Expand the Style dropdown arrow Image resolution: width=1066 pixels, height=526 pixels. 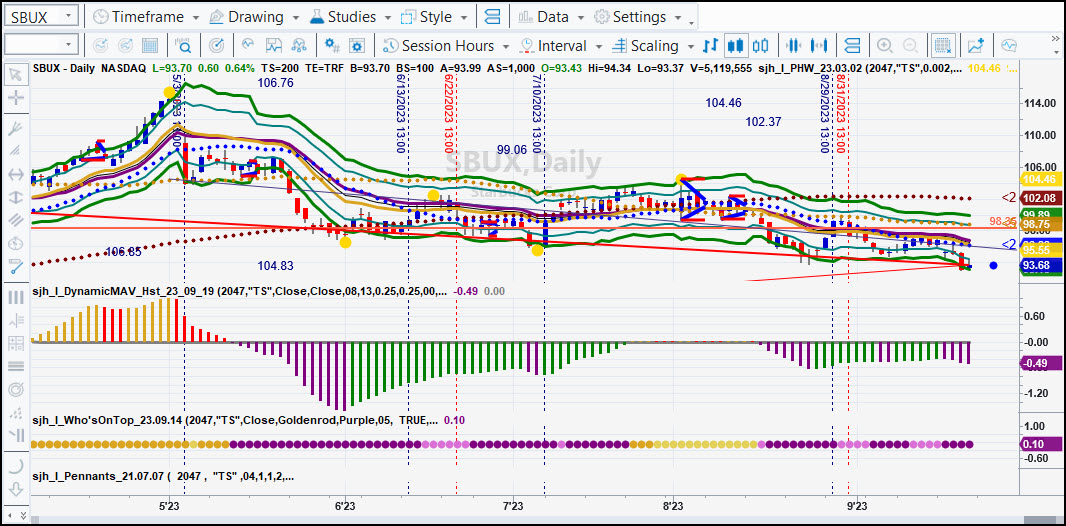coord(464,17)
